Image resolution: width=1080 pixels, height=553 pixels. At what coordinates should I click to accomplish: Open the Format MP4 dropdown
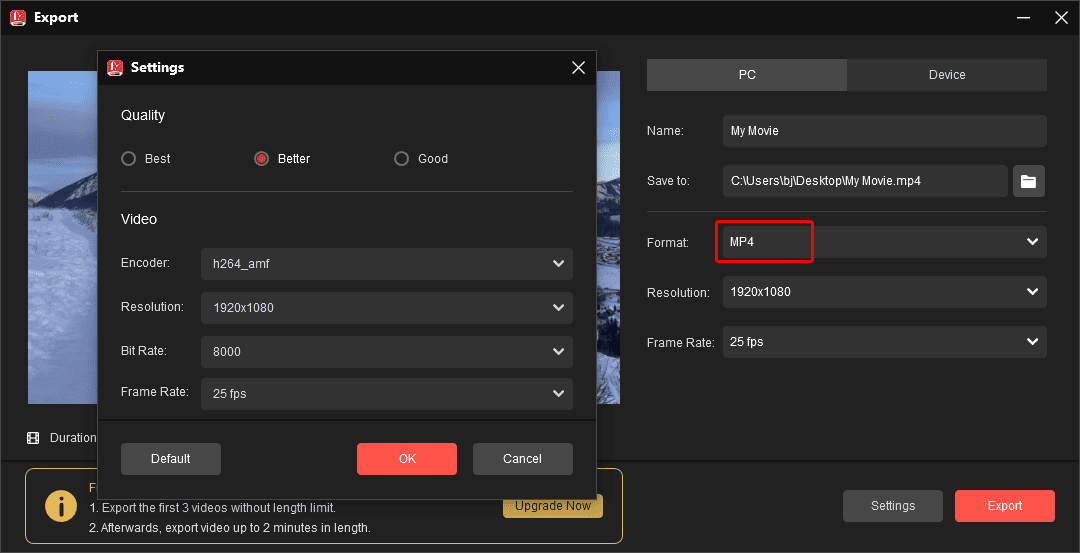[x=884, y=242]
